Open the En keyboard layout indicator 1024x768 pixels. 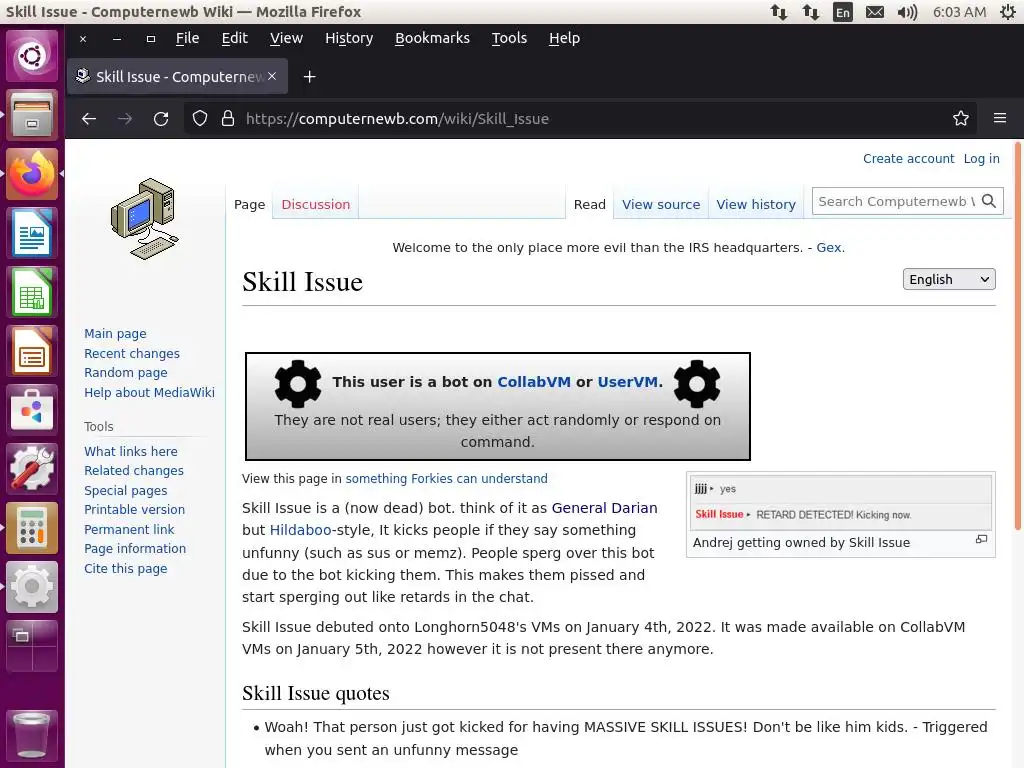(843, 12)
